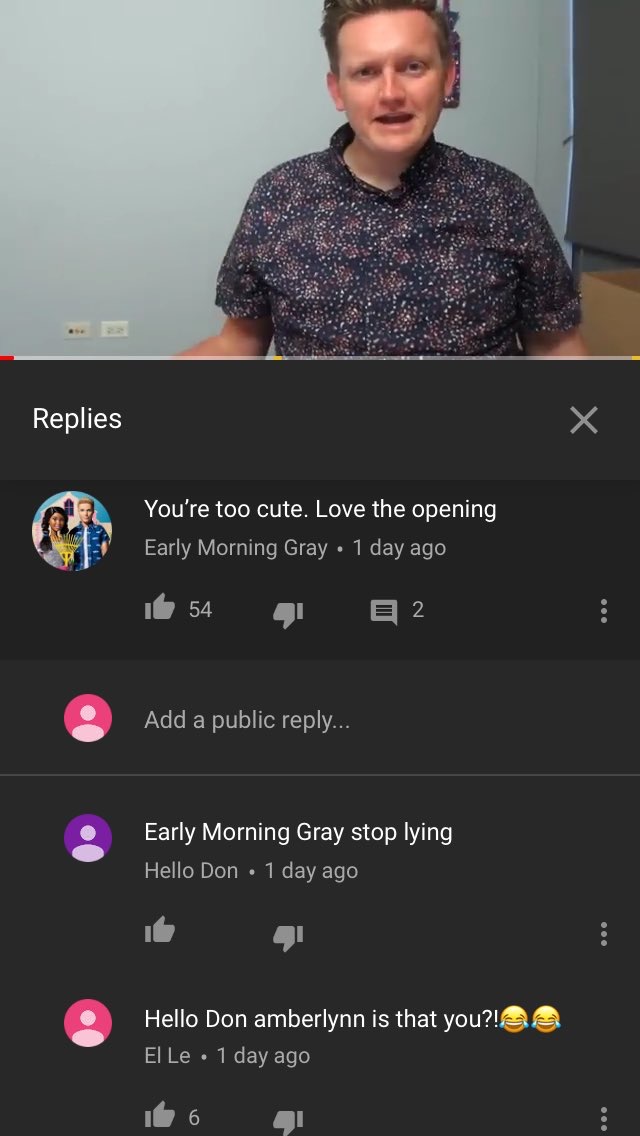640x1136 pixels.
Task: Open more options for Hello Don's reply
Action: point(604,934)
